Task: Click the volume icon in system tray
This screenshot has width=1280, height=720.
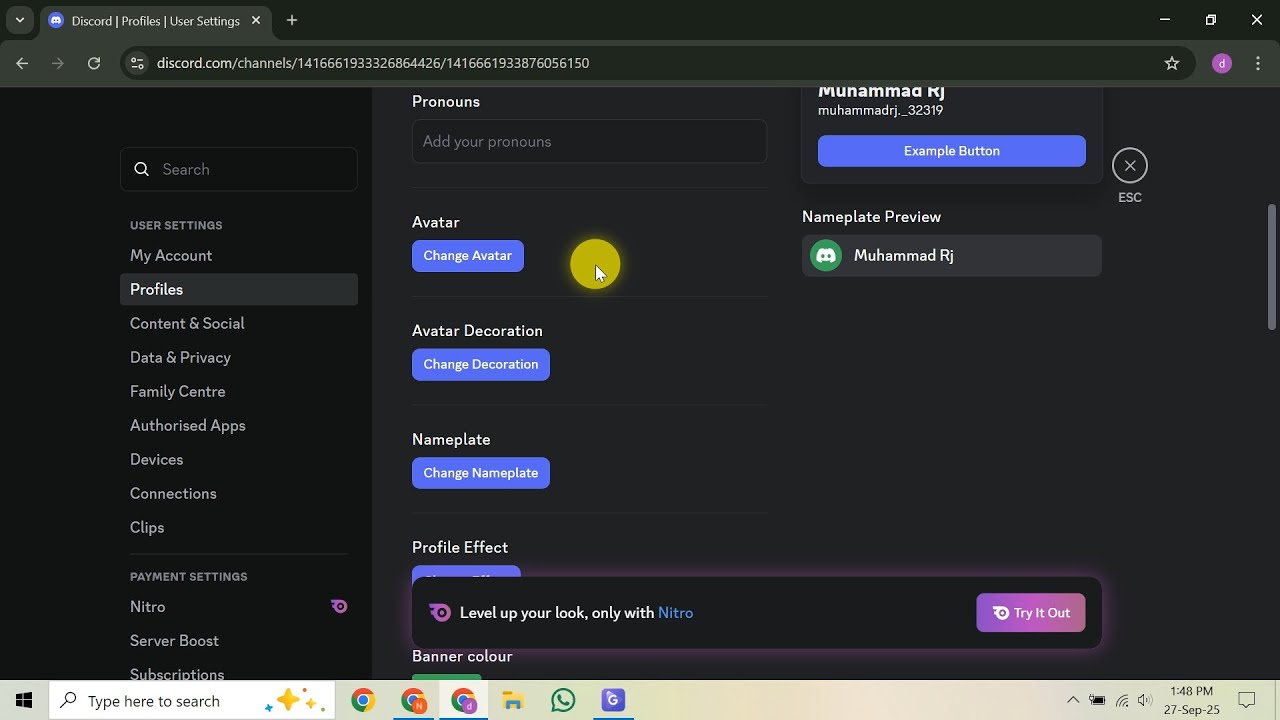Action: tap(1145, 701)
